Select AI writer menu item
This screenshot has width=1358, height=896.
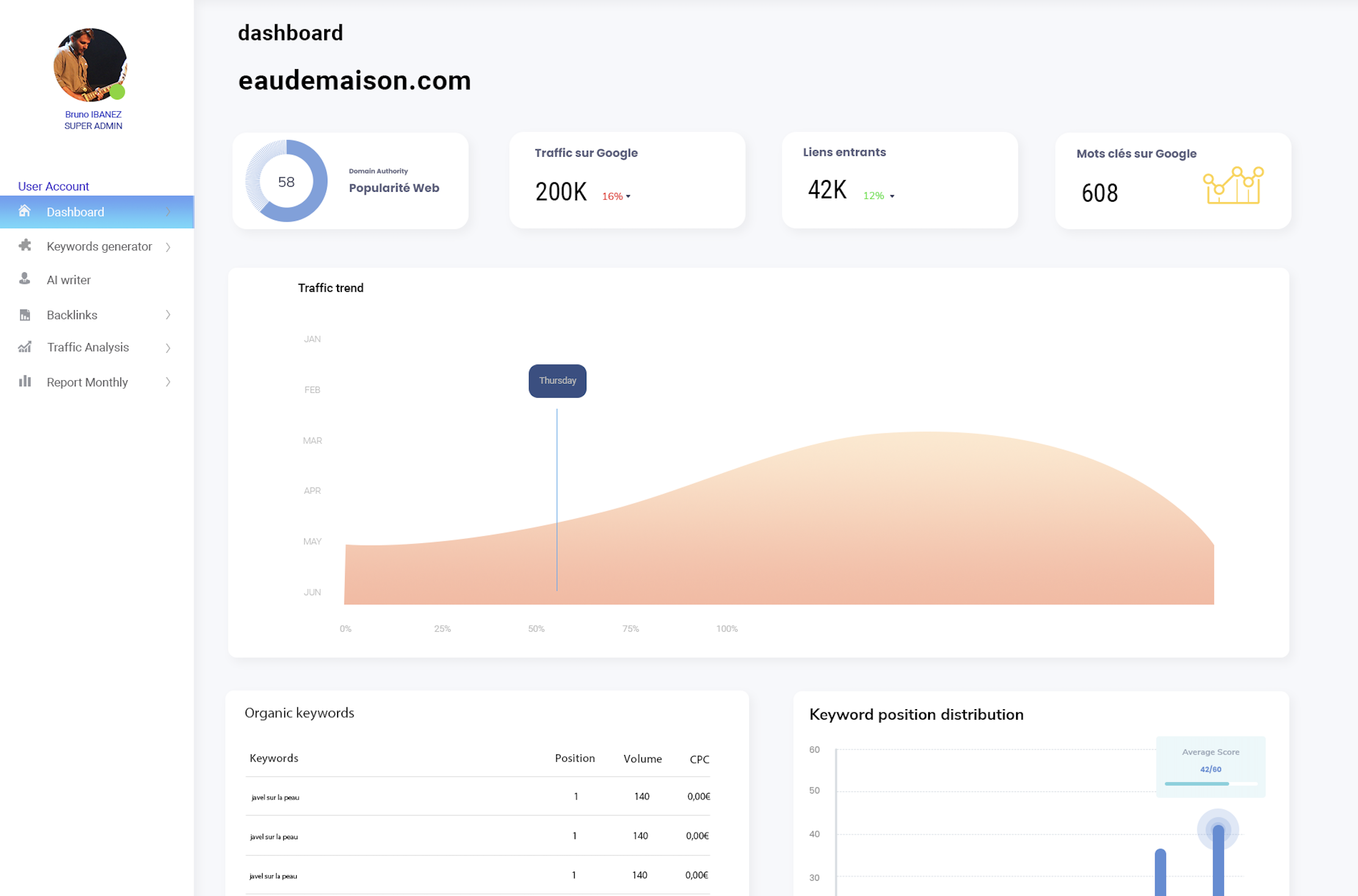pos(97,280)
